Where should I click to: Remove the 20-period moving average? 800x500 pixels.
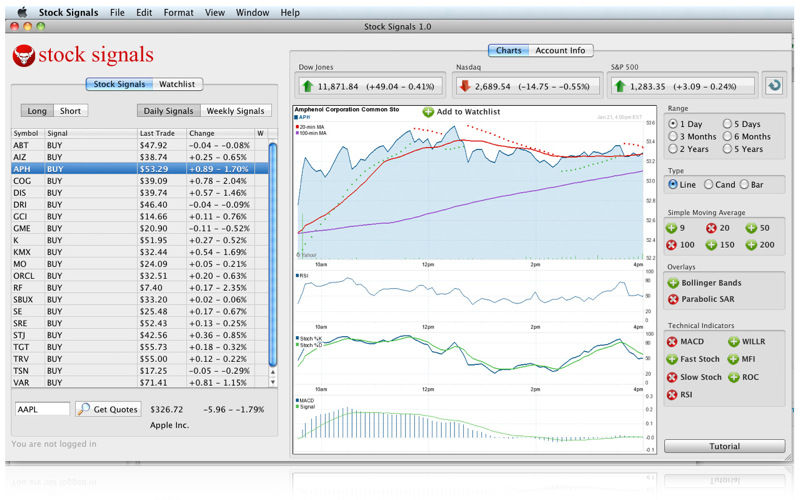pyautogui.click(x=711, y=228)
